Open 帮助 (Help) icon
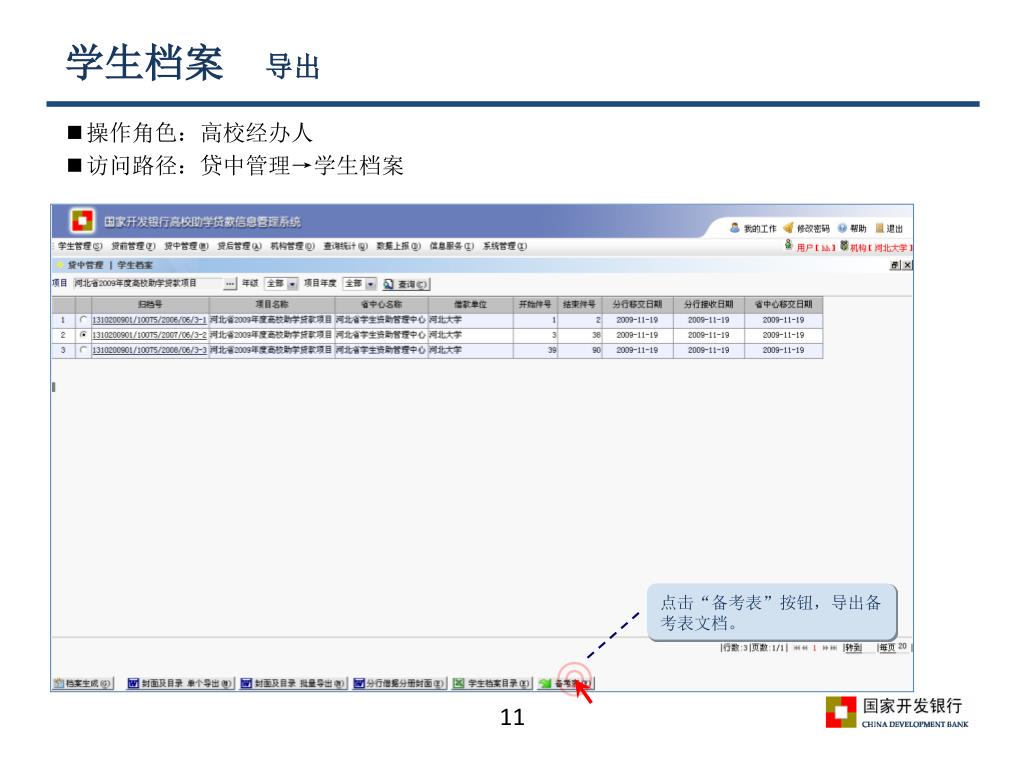The height and width of the screenshot is (768, 1024). tap(842, 228)
